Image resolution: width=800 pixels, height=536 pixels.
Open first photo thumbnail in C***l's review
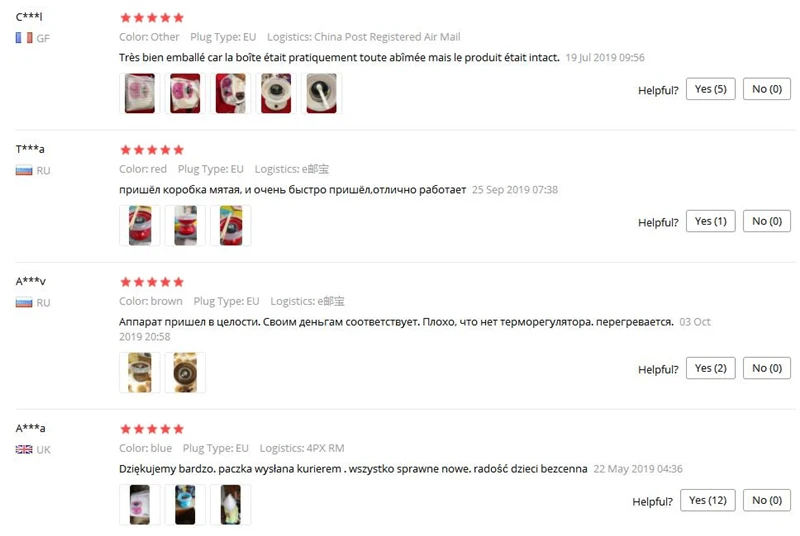tap(140, 93)
